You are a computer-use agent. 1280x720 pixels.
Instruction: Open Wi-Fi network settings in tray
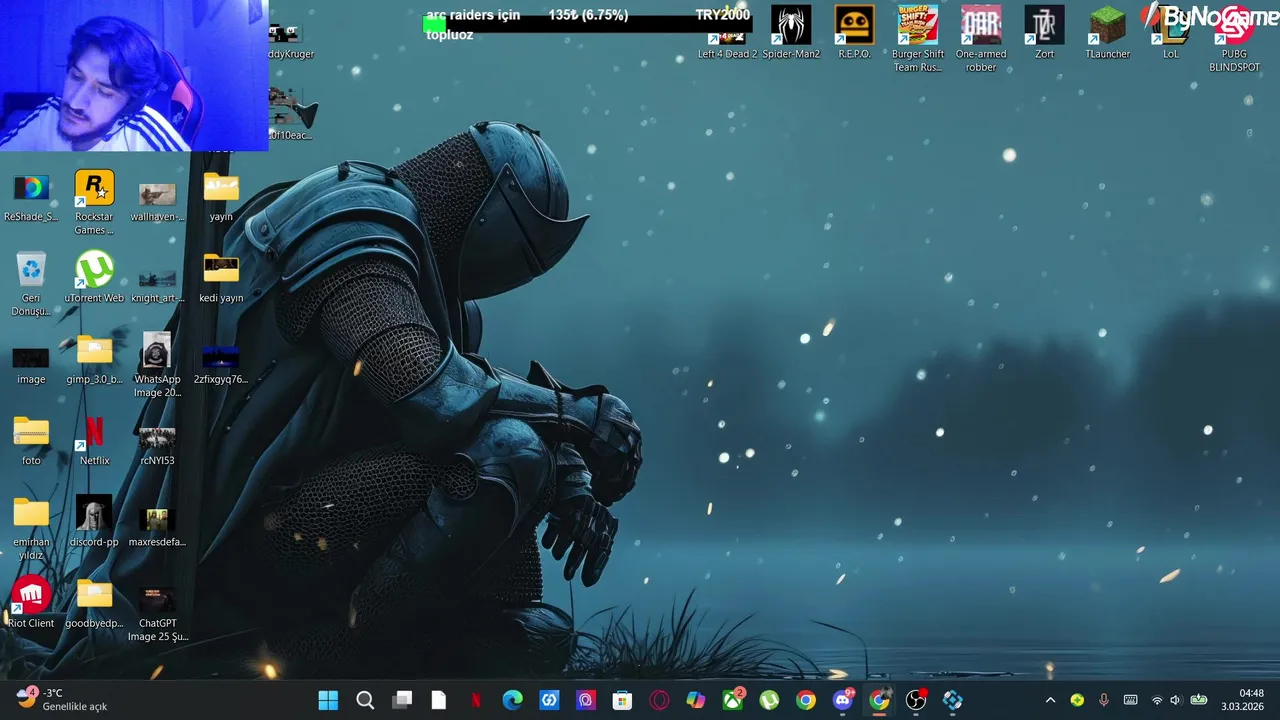click(x=1157, y=700)
